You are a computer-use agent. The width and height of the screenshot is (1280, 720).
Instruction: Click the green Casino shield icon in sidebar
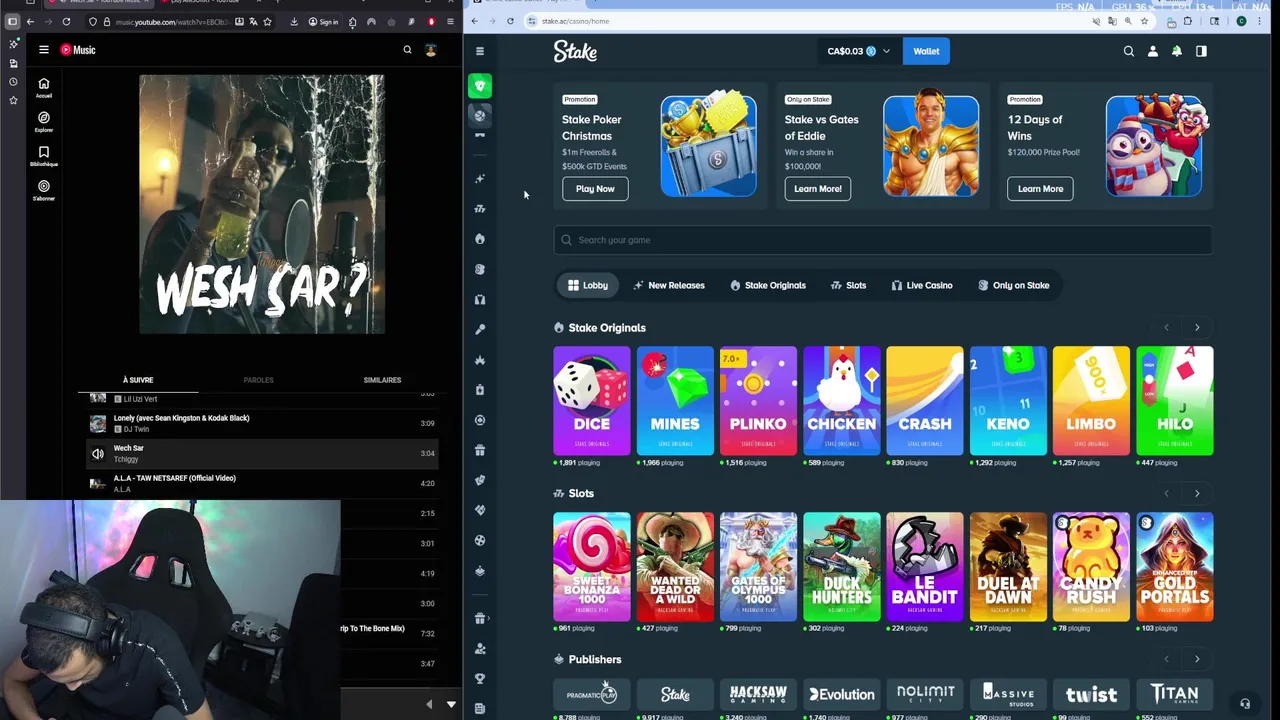click(x=480, y=86)
